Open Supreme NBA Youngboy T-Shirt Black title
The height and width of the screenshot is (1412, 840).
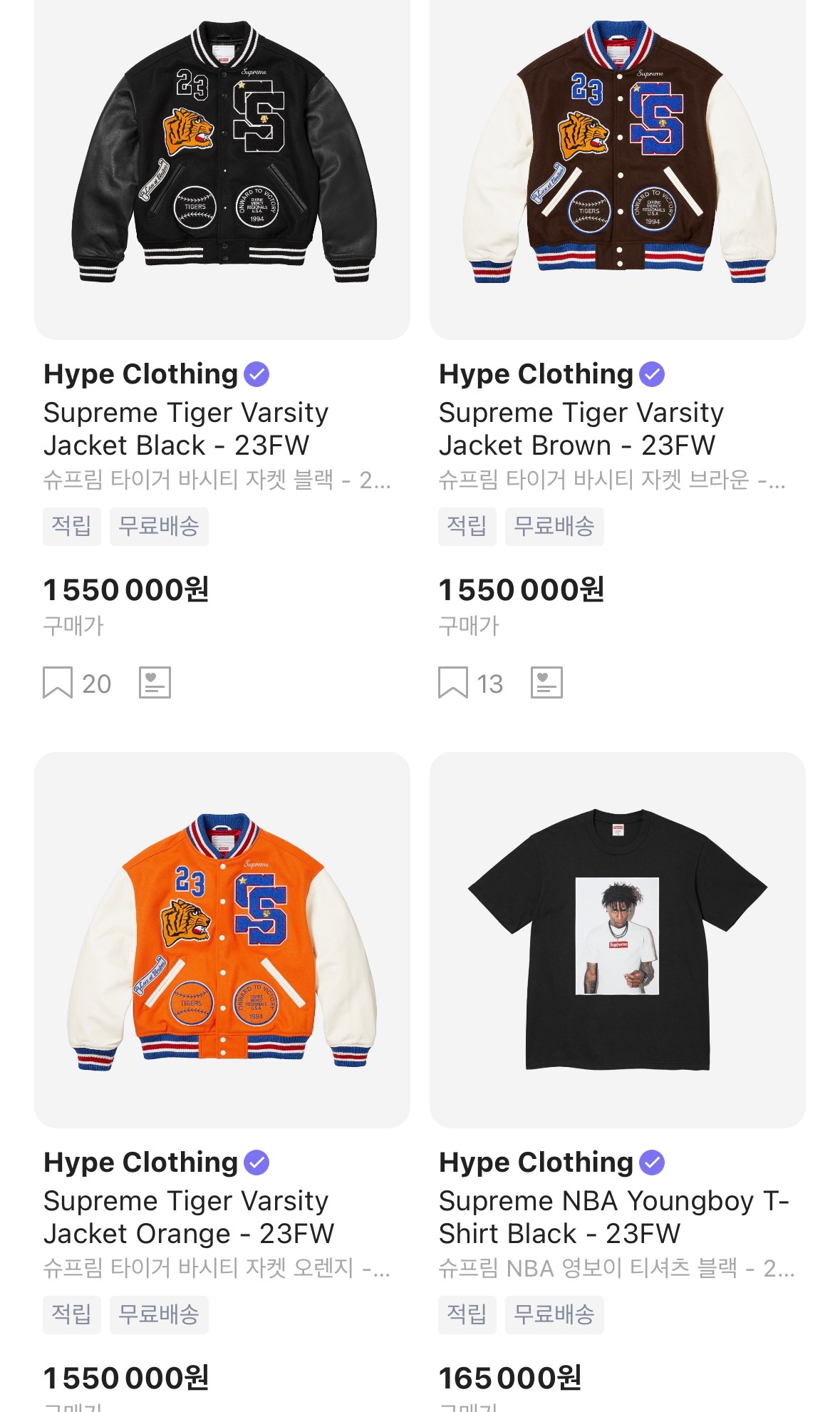(613, 1217)
